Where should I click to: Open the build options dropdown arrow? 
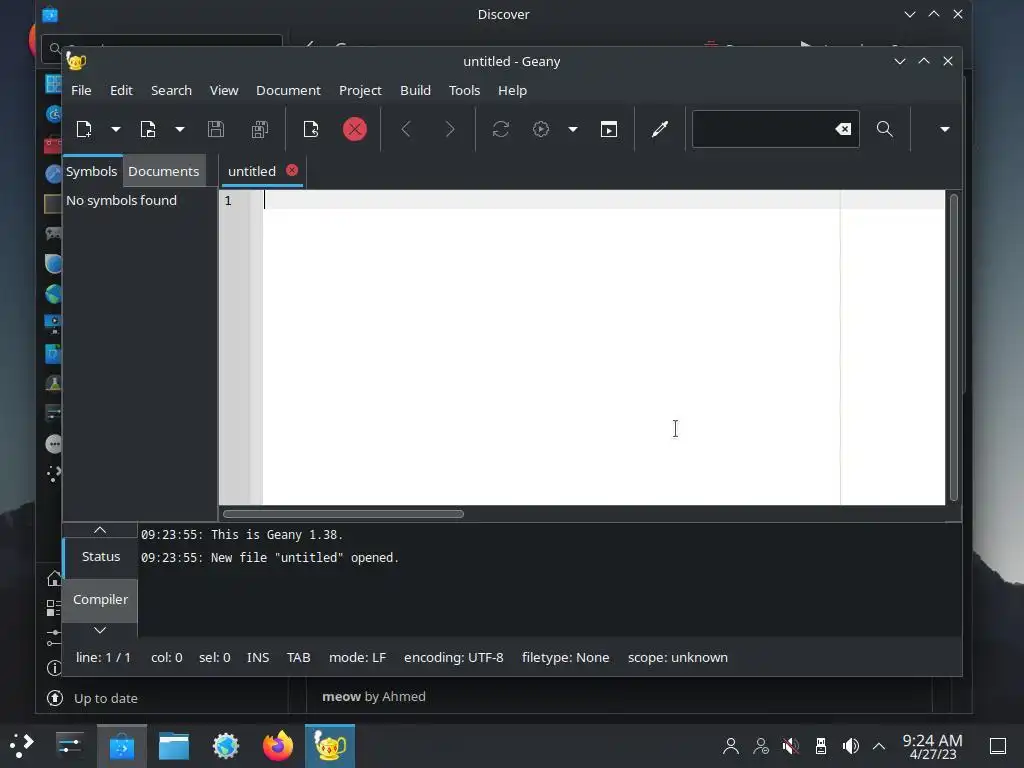coord(573,129)
